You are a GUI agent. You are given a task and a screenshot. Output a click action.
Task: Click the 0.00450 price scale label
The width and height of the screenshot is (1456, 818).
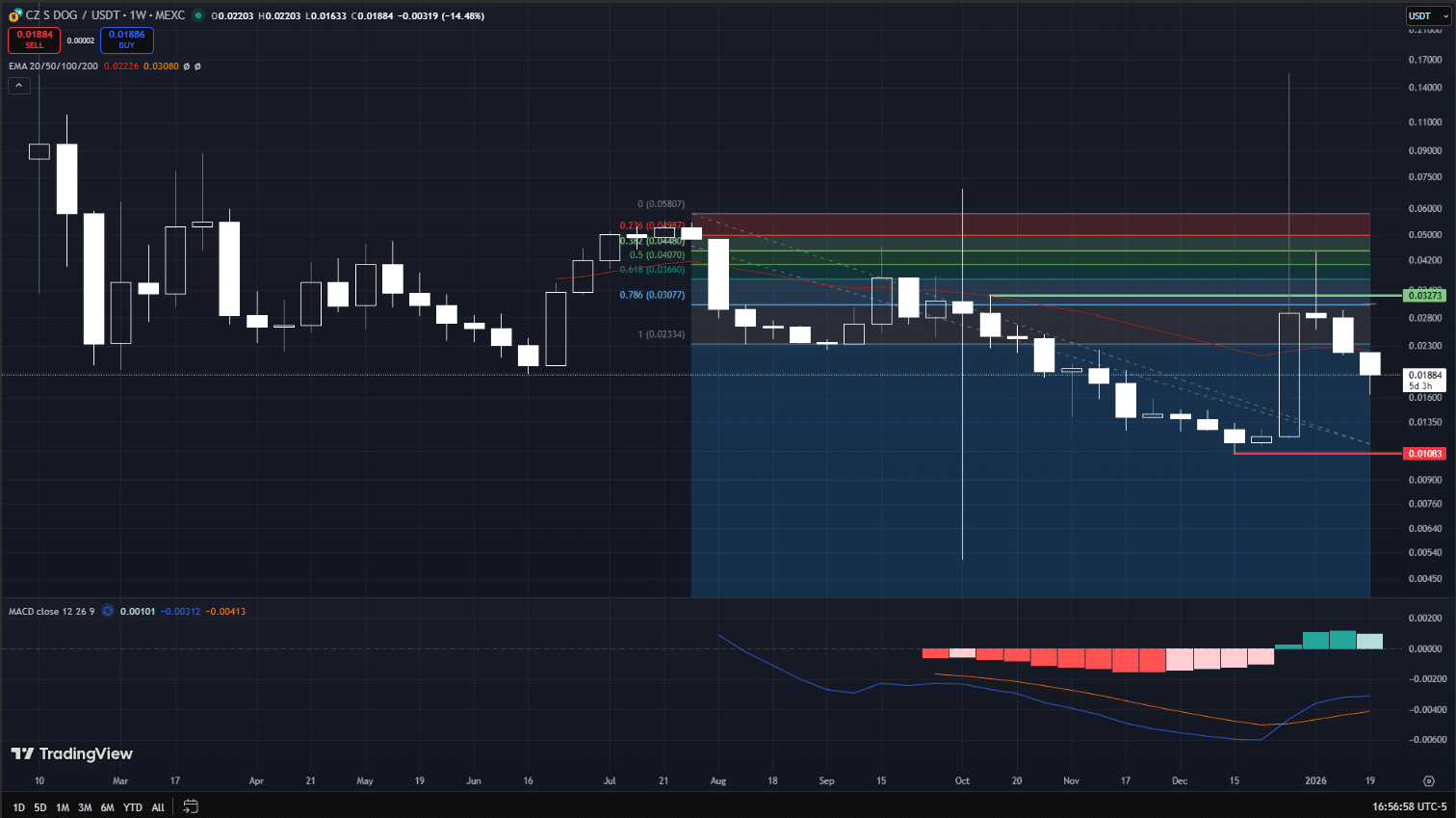click(x=1425, y=578)
